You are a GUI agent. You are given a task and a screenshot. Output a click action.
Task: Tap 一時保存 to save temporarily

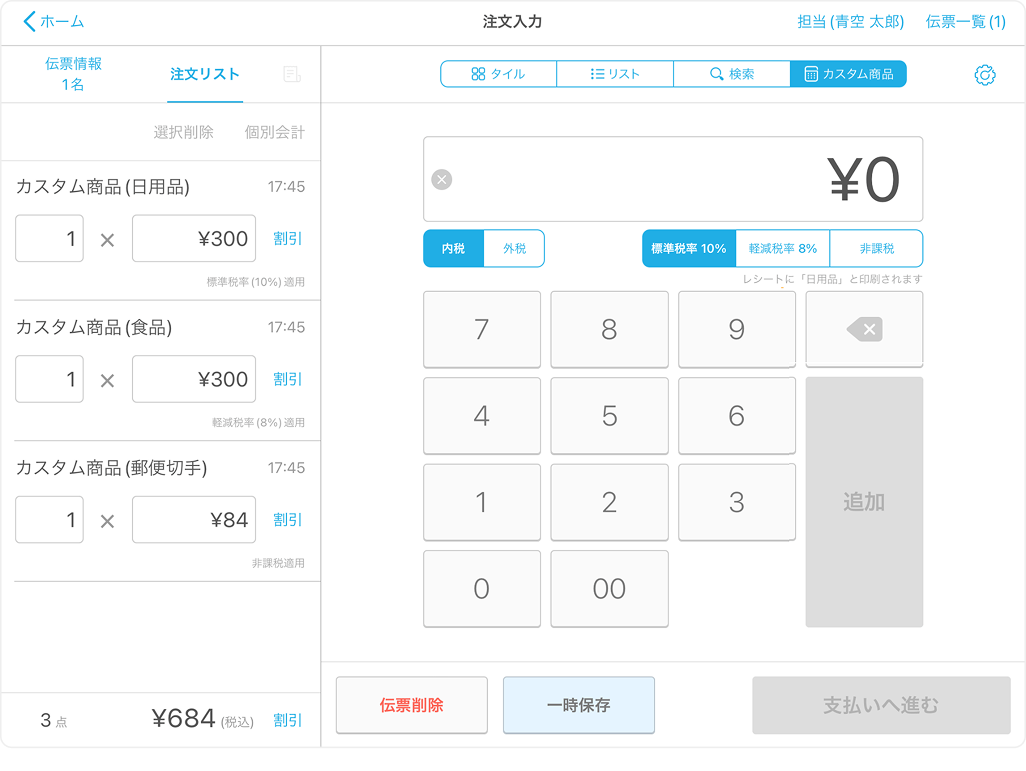coord(578,705)
